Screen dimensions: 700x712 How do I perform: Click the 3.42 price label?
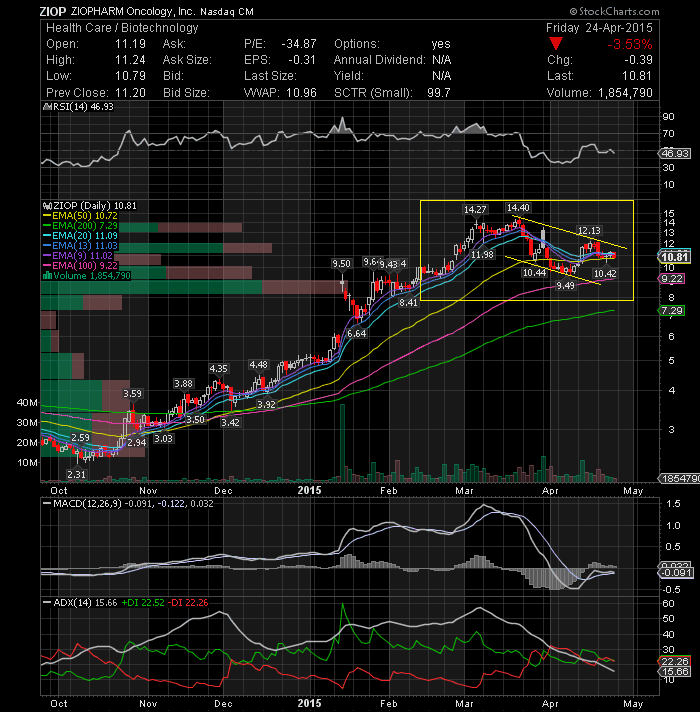(x=231, y=423)
